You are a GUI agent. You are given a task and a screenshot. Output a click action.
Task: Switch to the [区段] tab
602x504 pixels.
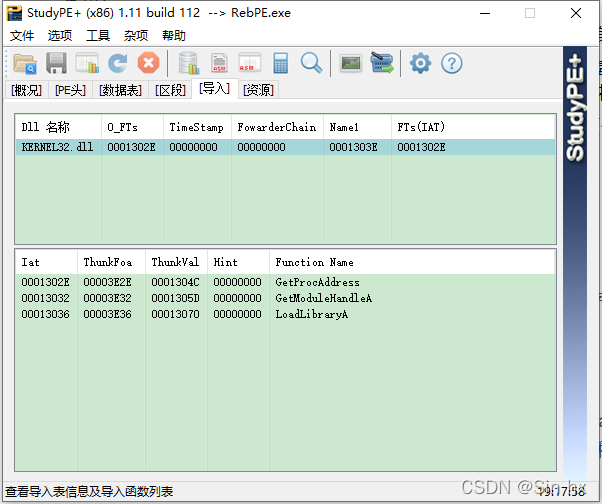tap(170, 91)
